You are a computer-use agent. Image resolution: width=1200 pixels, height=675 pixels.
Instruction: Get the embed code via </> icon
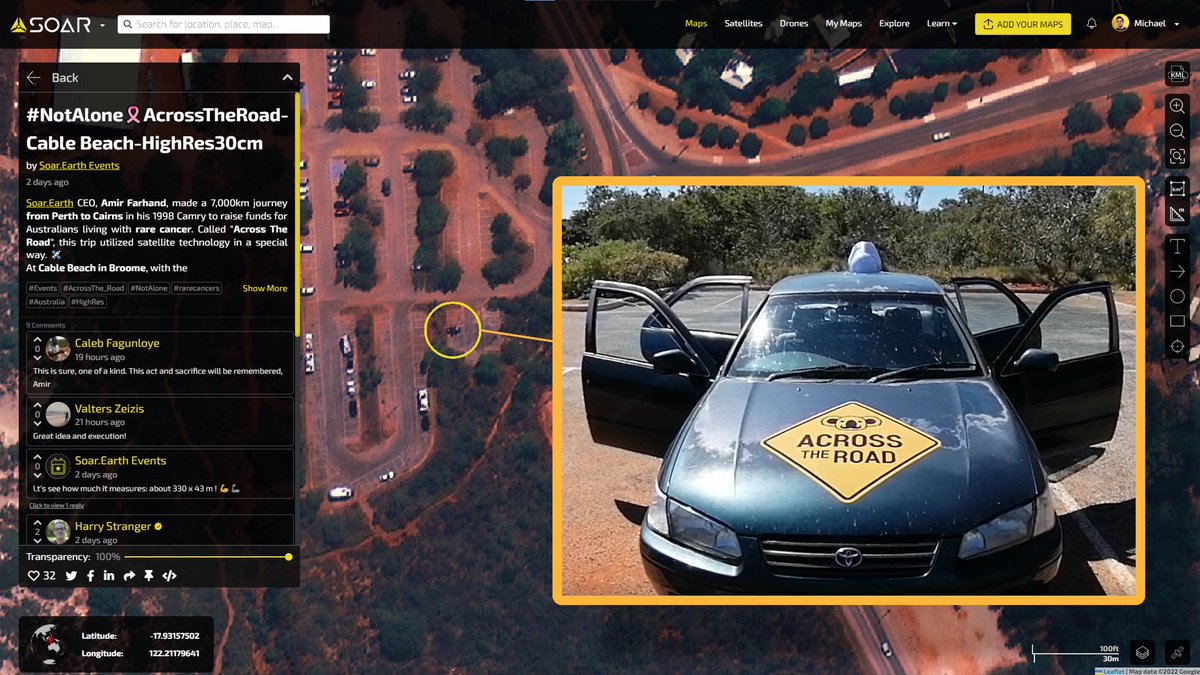coord(169,576)
